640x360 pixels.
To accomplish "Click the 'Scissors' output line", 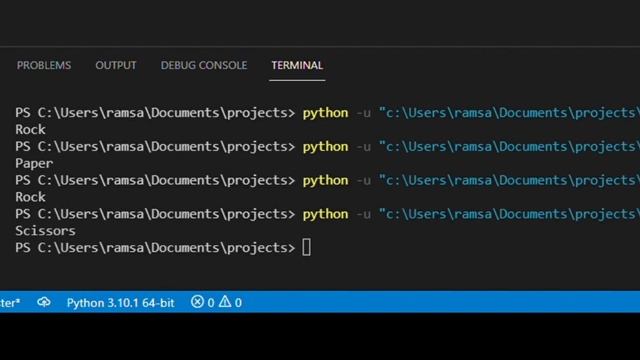I will (45, 231).
